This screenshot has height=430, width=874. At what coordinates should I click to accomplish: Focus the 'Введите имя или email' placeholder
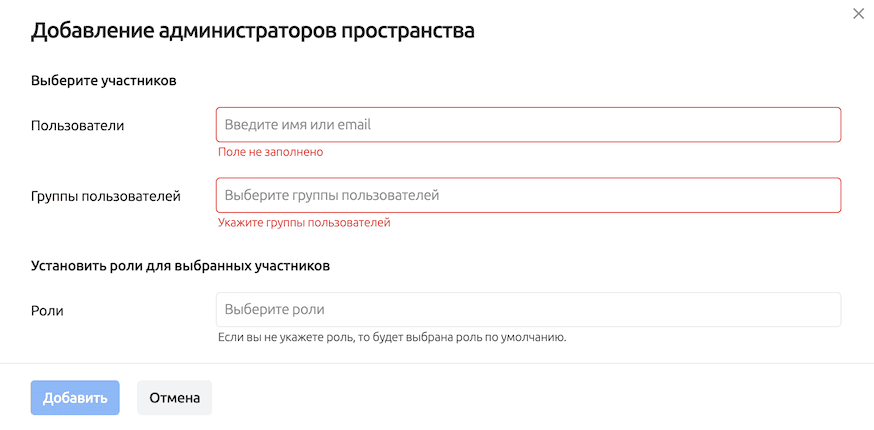click(x=298, y=125)
